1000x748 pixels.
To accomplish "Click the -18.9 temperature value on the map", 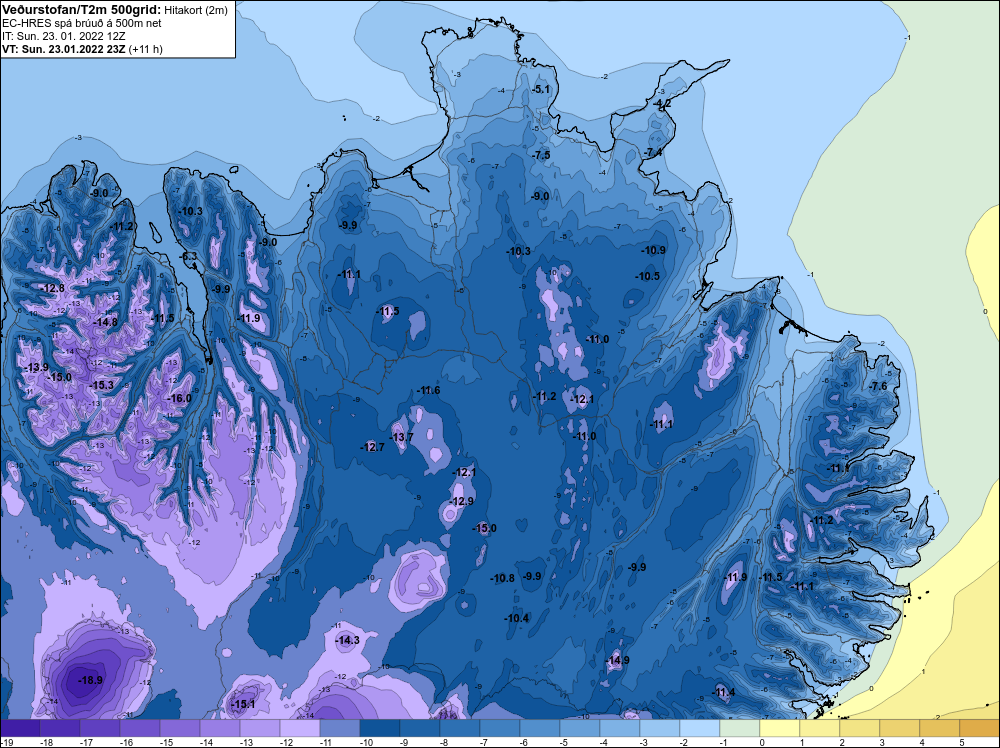I will point(90,680).
